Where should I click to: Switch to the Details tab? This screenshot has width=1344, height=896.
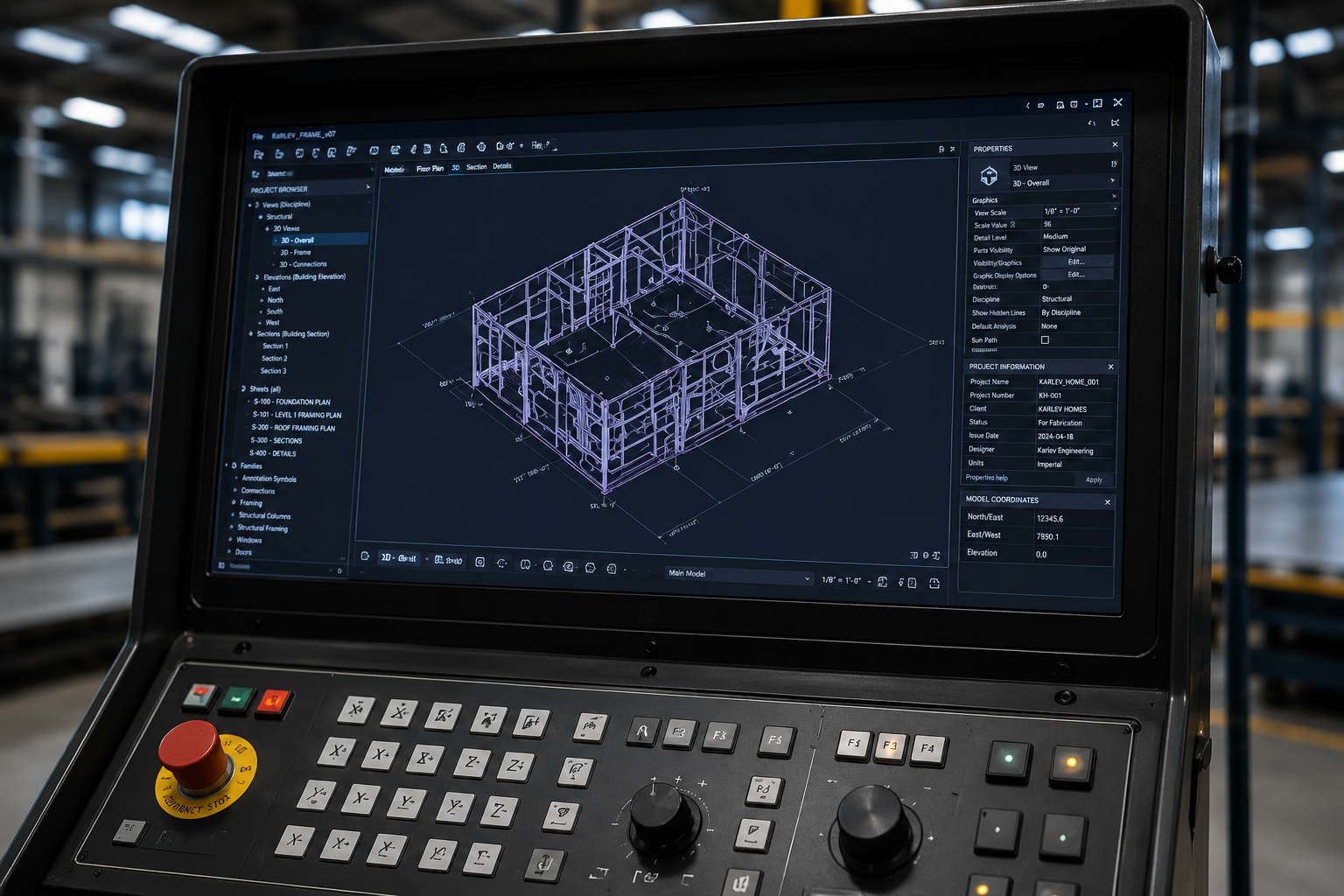point(502,165)
